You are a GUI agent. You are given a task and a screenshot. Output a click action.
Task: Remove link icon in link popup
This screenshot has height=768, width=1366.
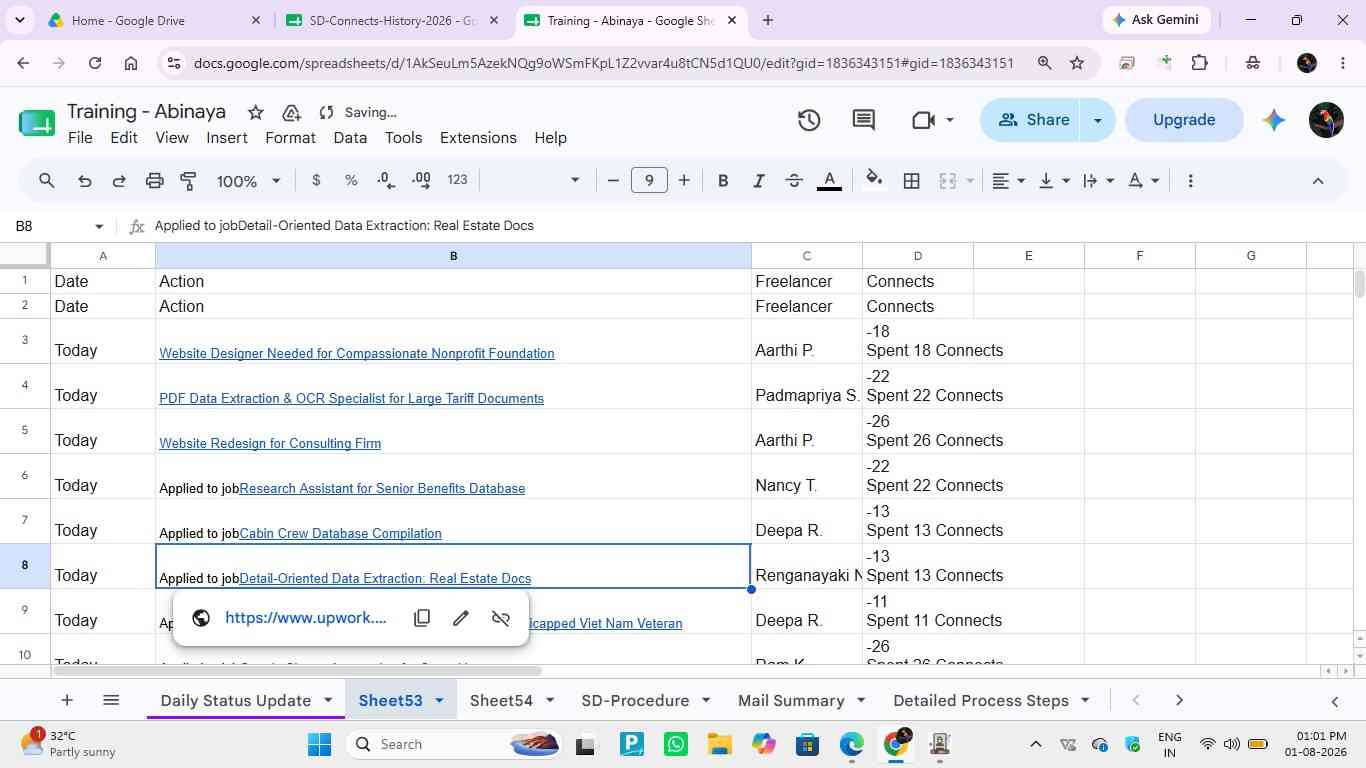(x=501, y=618)
